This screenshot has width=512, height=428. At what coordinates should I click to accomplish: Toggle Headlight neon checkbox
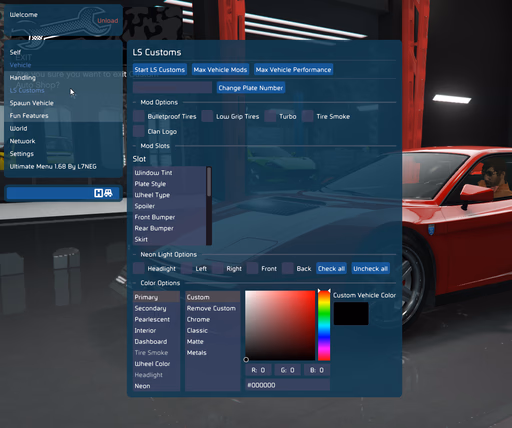click(139, 268)
